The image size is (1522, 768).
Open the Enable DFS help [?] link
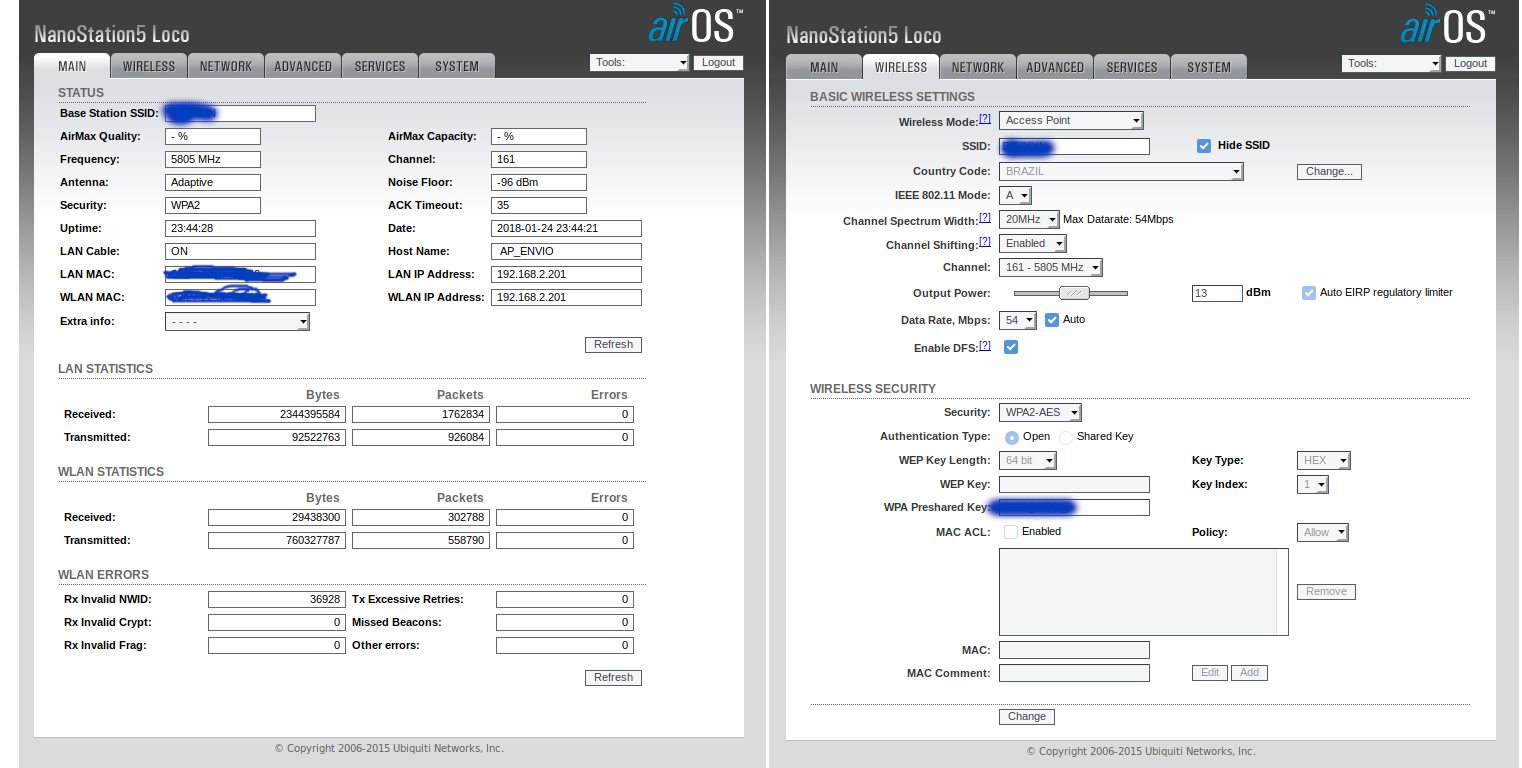[x=985, y=346]
